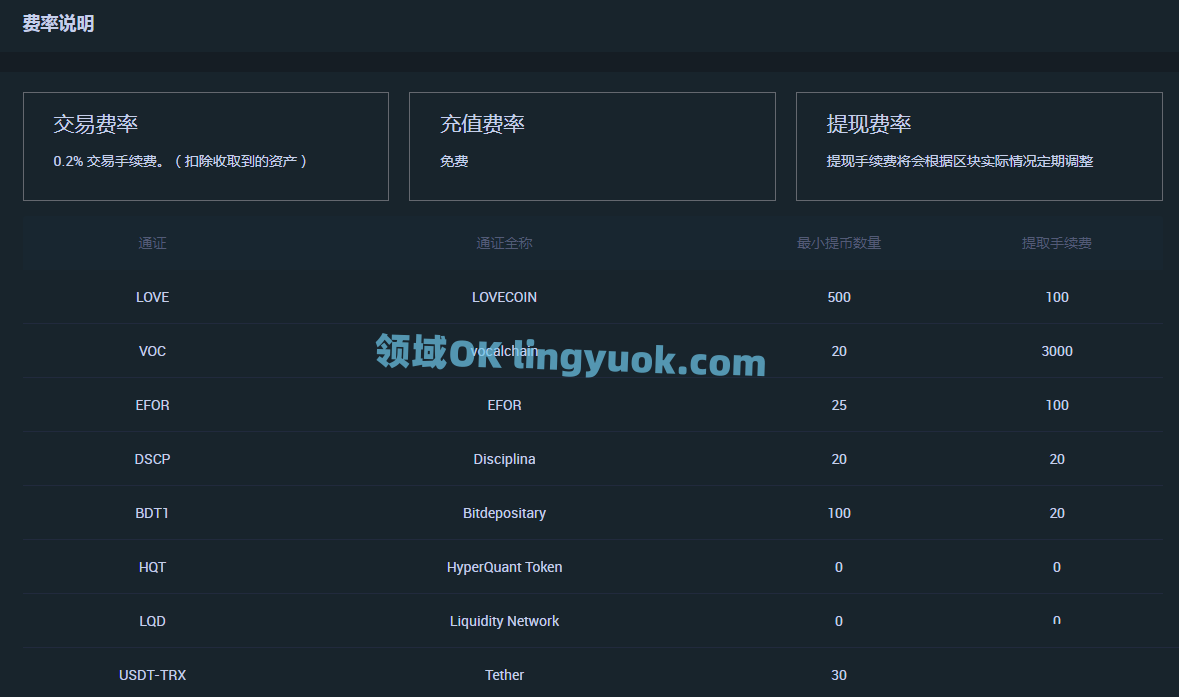Select the LOVE token row
Viewport: 1179px width, 697px height.
click(x=152, y=297)
